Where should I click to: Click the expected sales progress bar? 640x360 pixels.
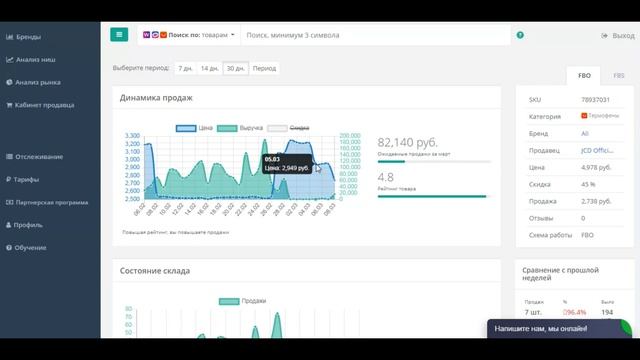point(434,162)
